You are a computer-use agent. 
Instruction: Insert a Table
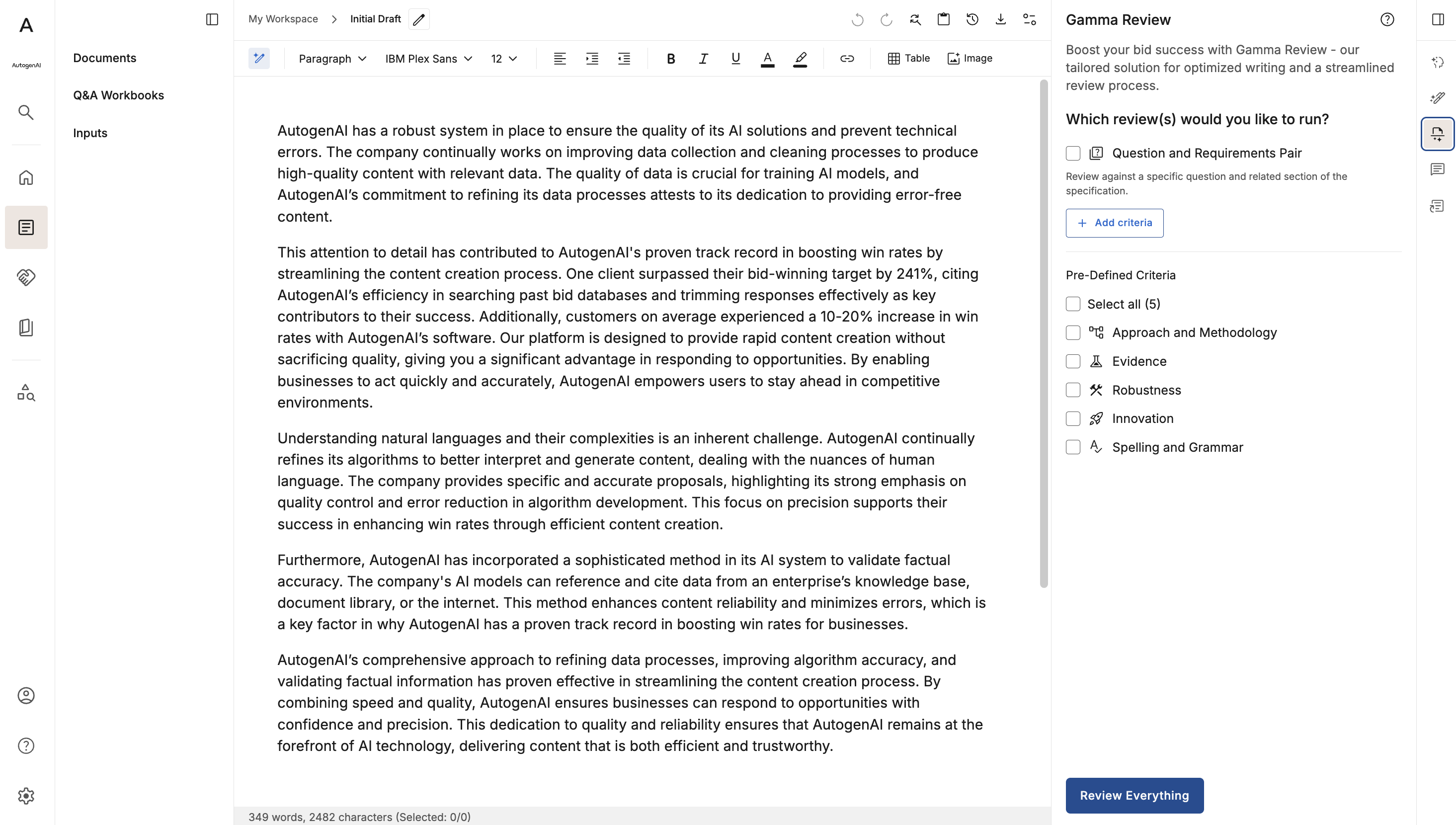(909, 58)
